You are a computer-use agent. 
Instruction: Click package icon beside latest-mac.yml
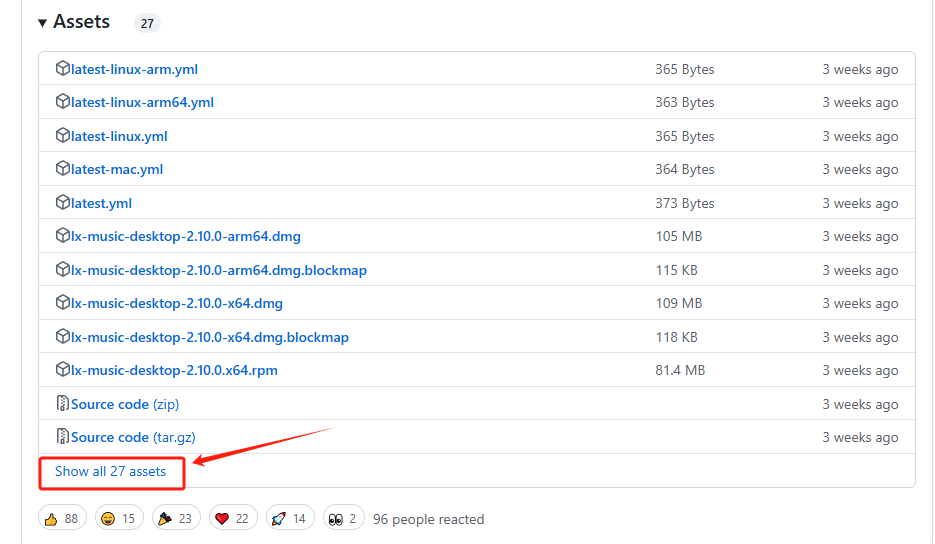click(x=63, y=169)
